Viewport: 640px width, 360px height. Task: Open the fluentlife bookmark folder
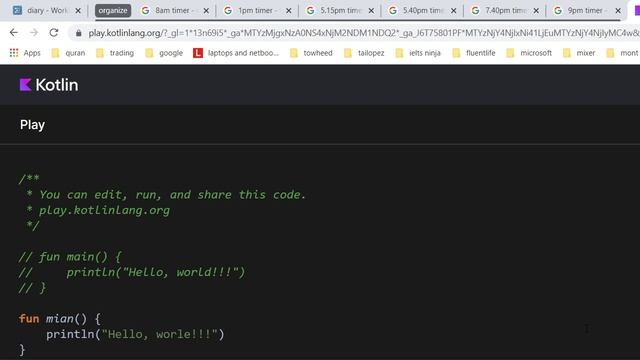474,53
